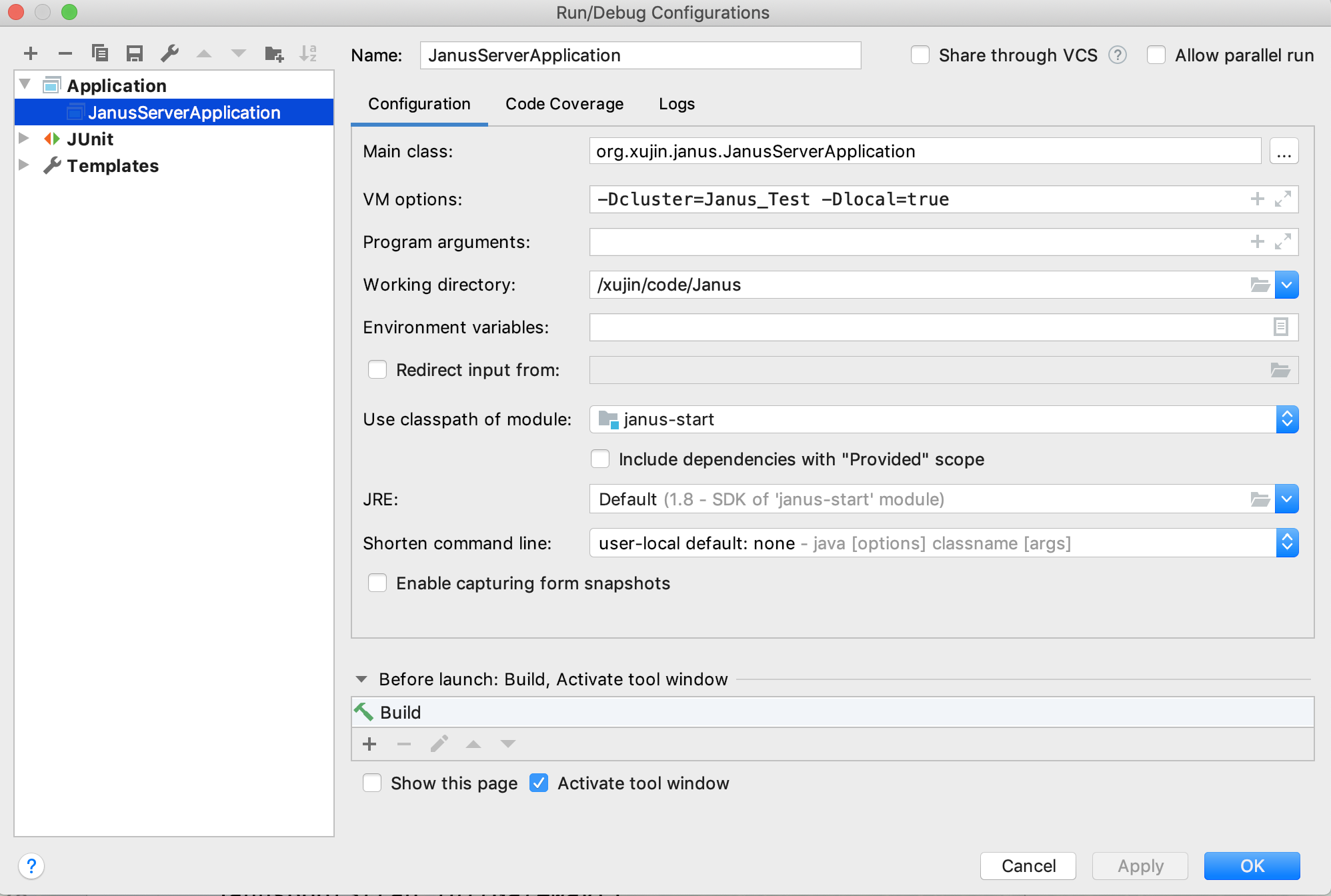The height and width of the screenshot is (896, 1331).
Task: Toggle Show this page checkbox
Action: (372, 783)
